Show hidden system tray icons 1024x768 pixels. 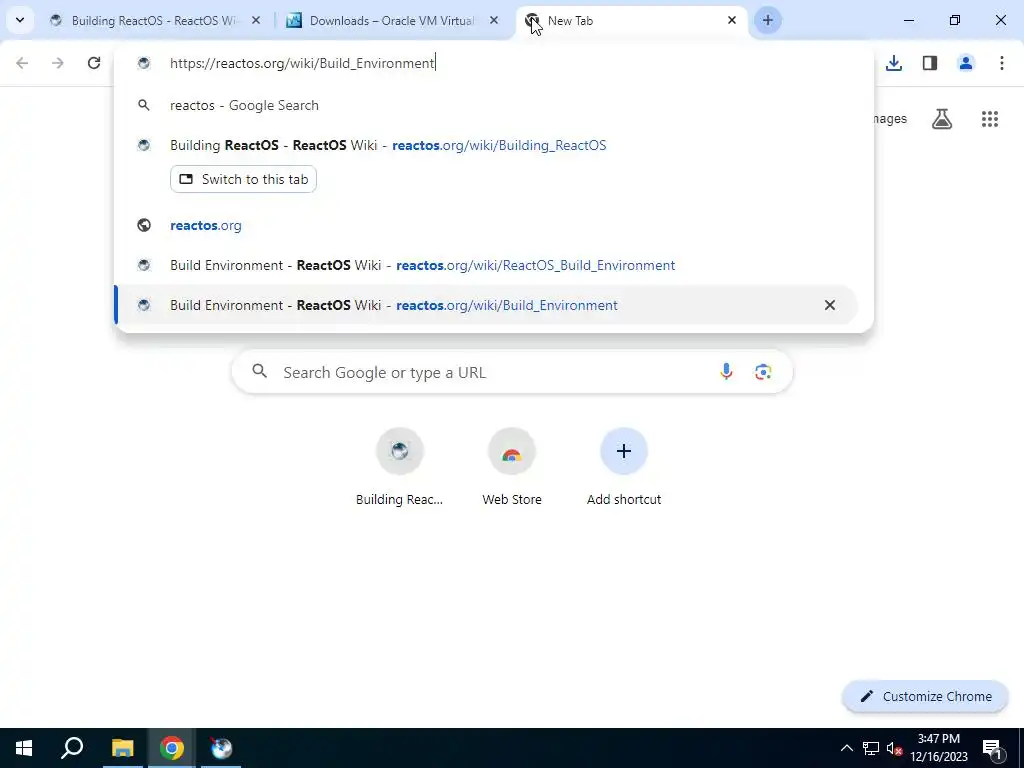[x=846, y=748]
